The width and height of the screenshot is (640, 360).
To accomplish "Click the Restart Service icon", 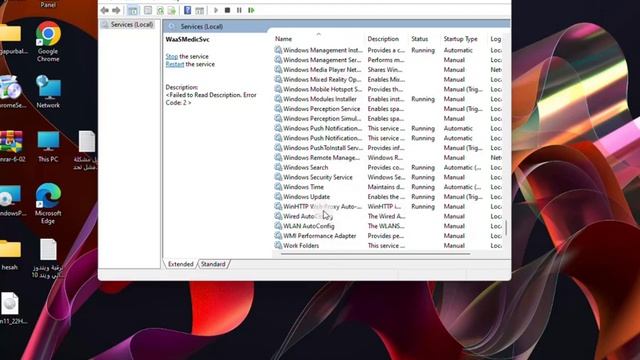I will coord(251,10).
